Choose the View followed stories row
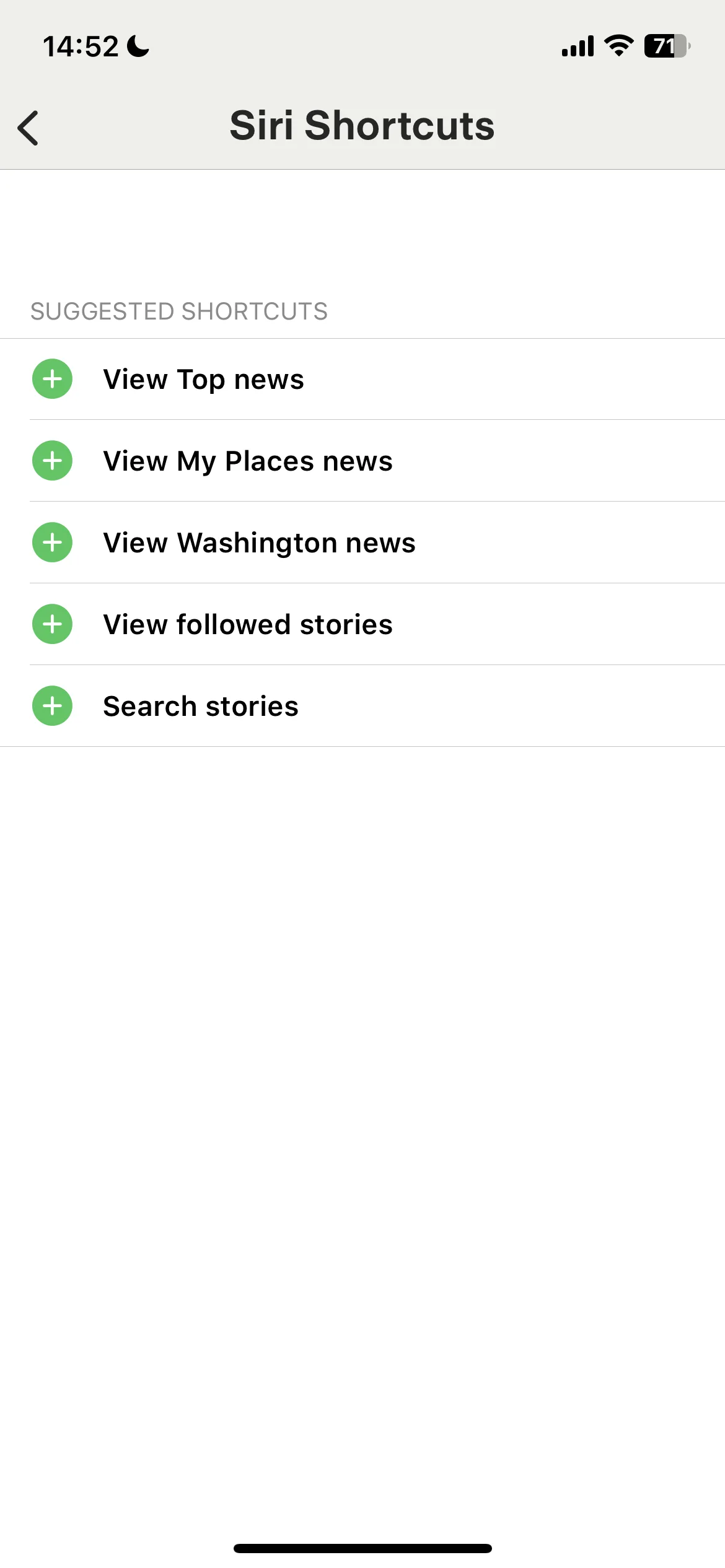The image size is (725, 1568). point(362,624)
